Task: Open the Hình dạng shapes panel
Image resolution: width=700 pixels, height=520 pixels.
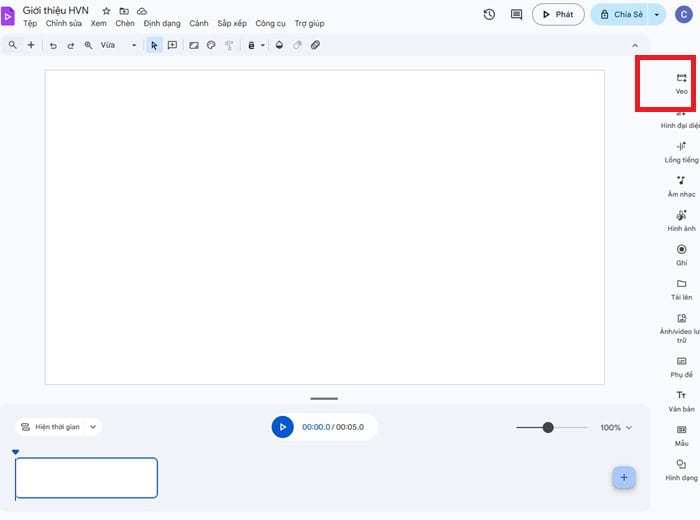Action: click(x=681, y=468)
